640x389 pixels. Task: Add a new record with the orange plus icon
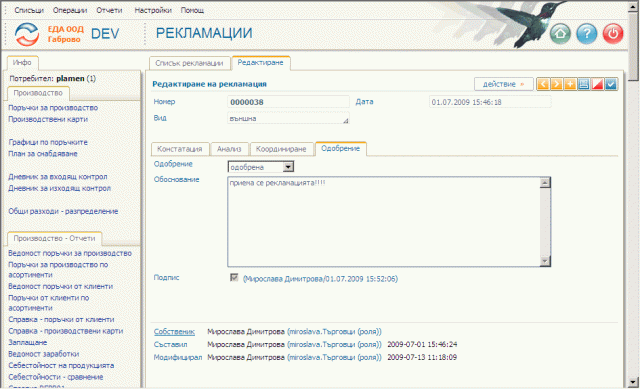pos(570,84)
